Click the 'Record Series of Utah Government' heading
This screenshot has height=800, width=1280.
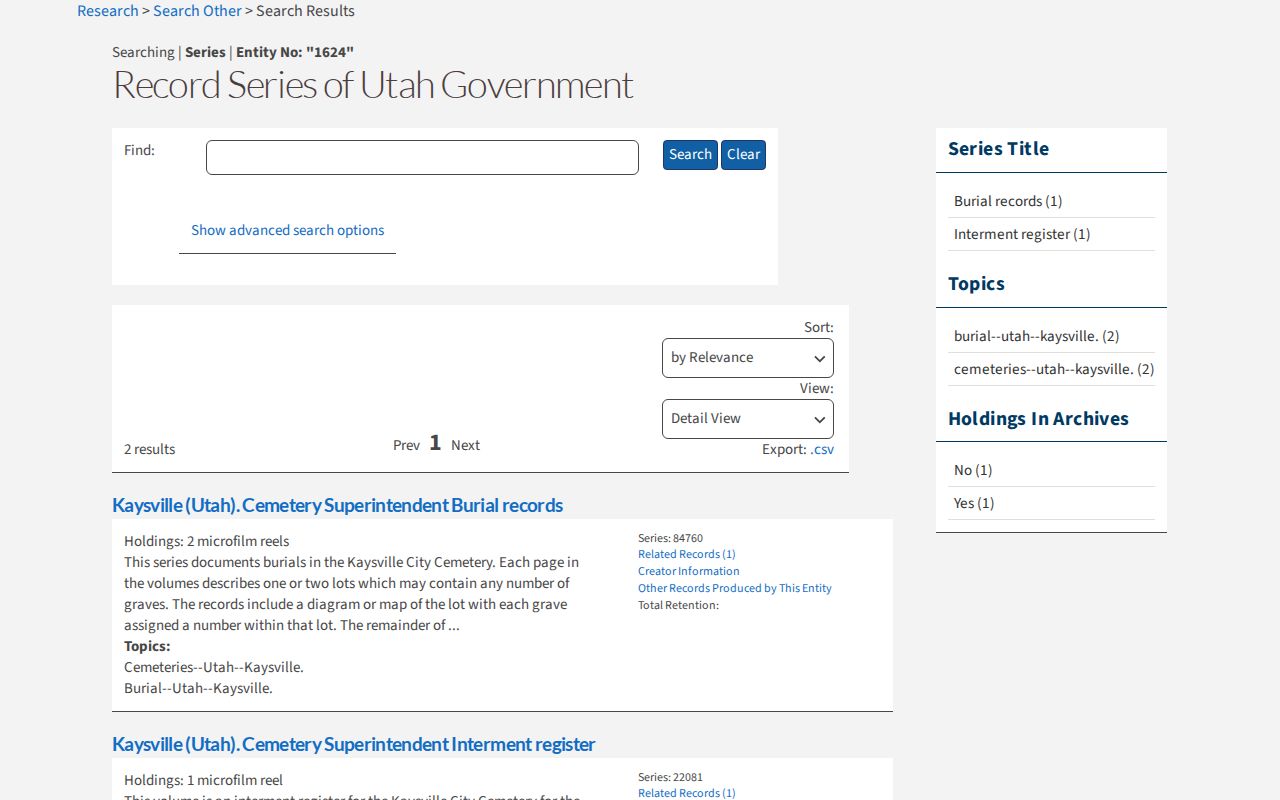pos(373,85)
